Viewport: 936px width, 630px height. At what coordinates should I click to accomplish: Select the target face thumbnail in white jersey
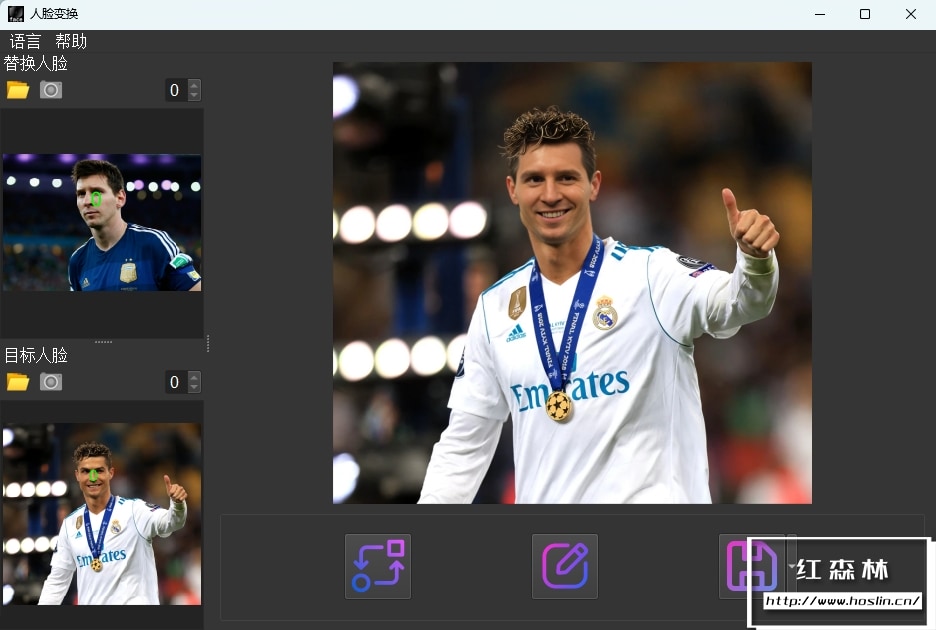pyautogui.click(x=102, y=514)
